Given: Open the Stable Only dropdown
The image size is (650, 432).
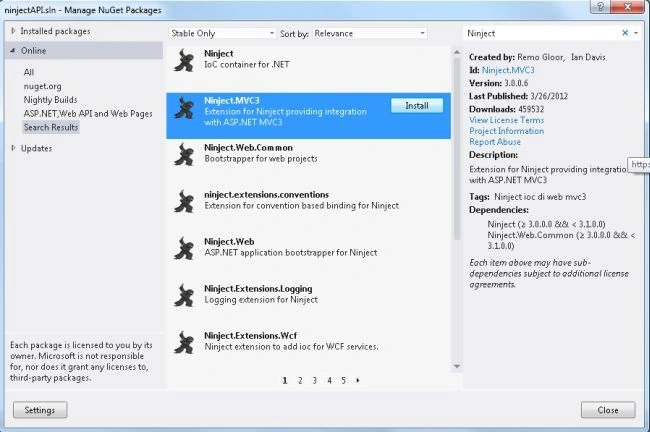Looking at the screenshot, I should pyautogui.click(x=222, y=33).
